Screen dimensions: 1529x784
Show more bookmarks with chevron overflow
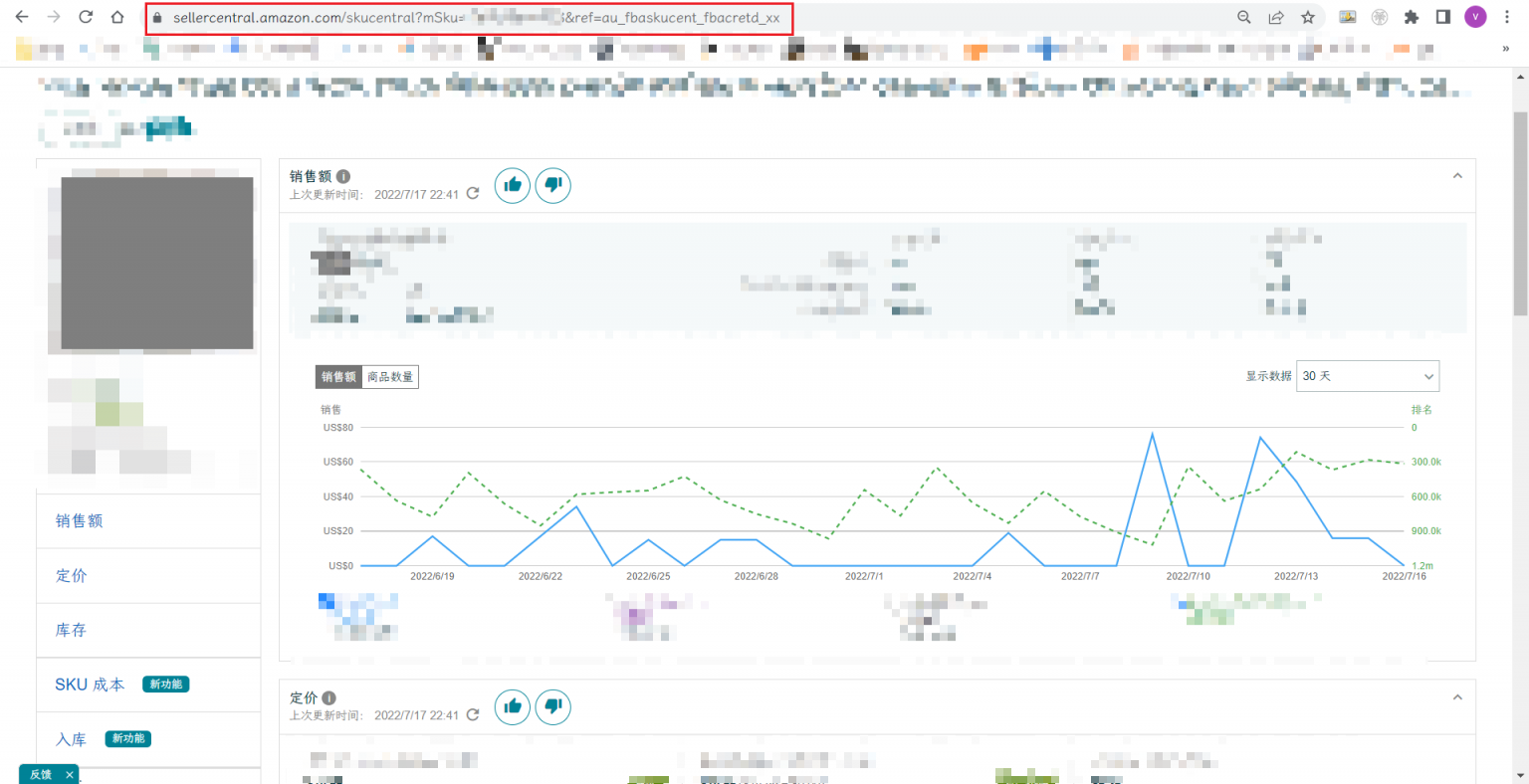(1505, 48)
